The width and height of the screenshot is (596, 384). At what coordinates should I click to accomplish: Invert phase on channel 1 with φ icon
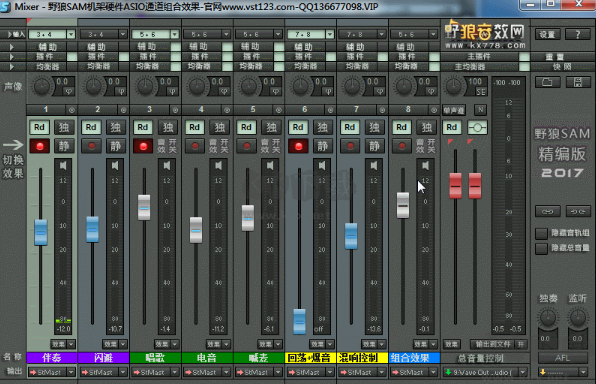click(68, 92)
